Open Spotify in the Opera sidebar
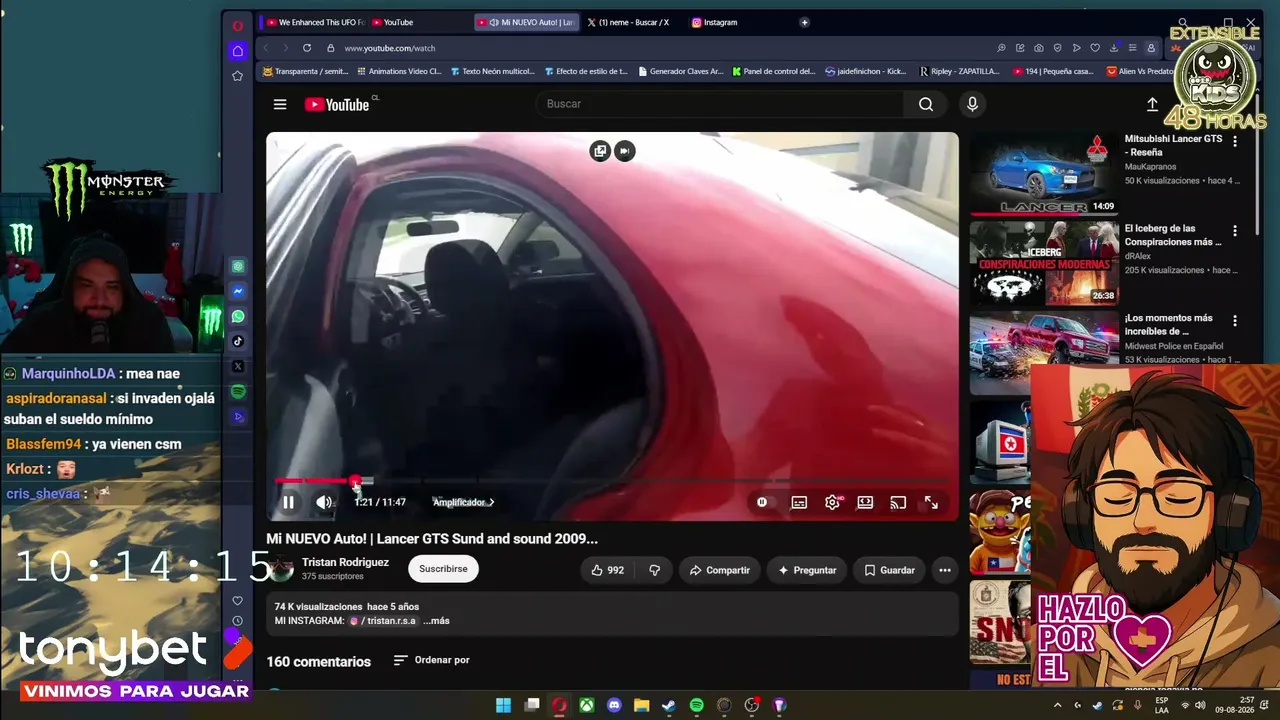 [x=238, y=392]
